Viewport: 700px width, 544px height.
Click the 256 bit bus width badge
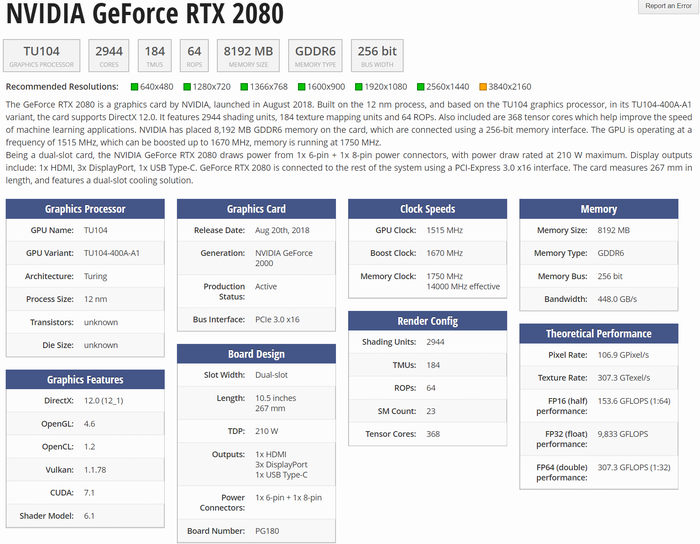coord(377,55)
